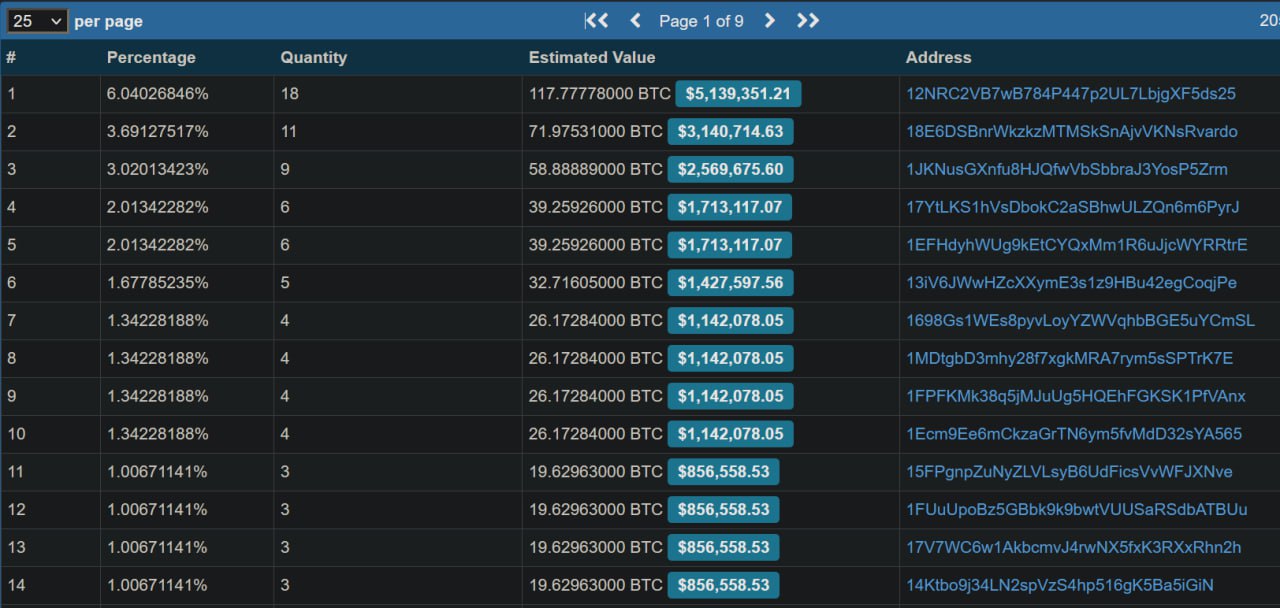Screen dimensions: 1280x608
Task: Select the 32.71605000 BTC amount
Action: tap(596, 283)
